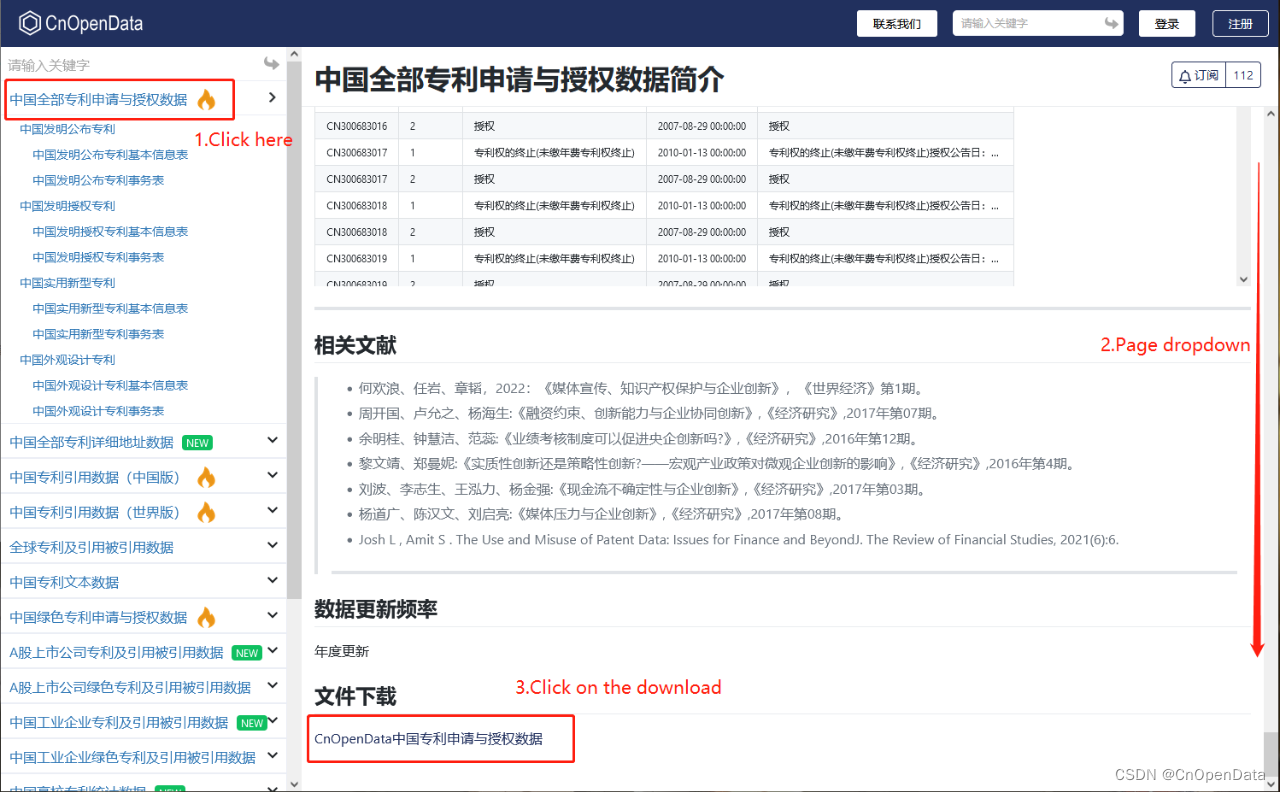
Task: Download CnOpenData中国专利申请与授权数据 file link
Action: pyautogui.click(x=428, y=739)
